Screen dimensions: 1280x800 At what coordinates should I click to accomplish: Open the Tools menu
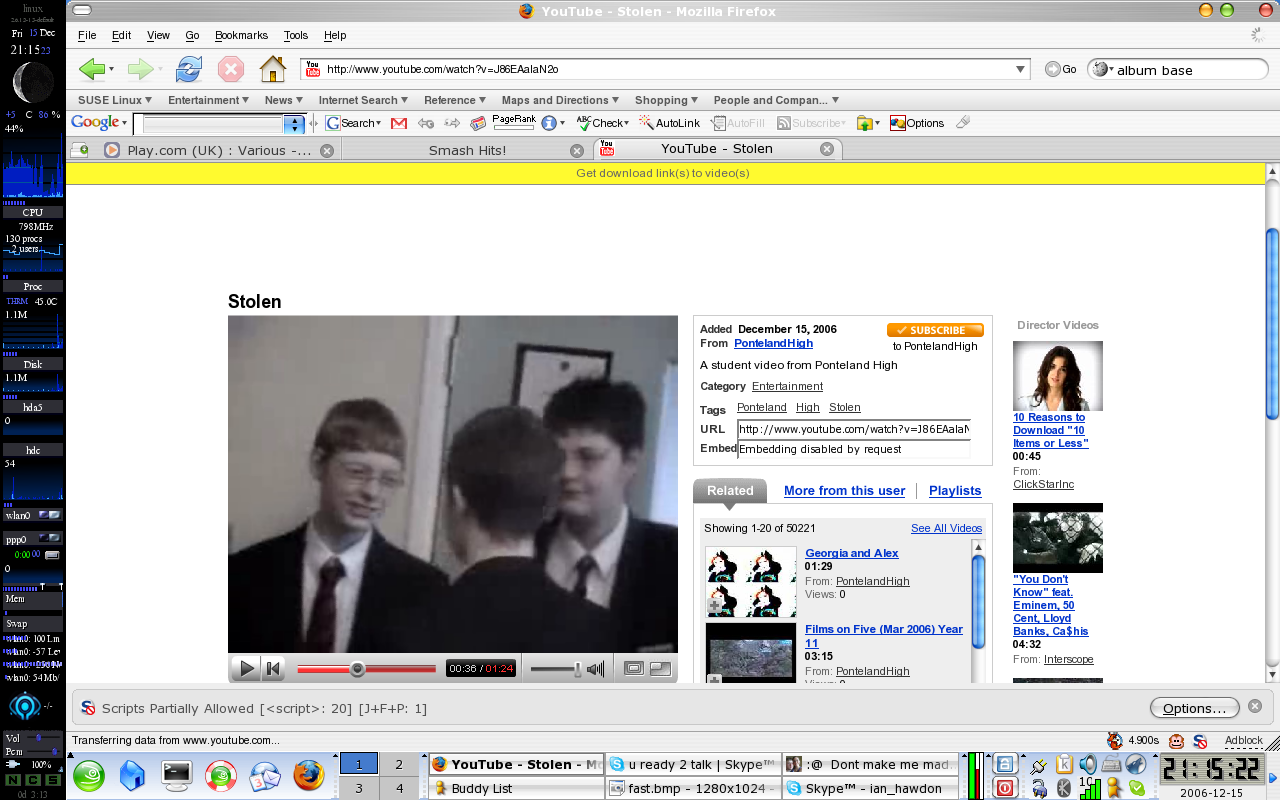296,35
